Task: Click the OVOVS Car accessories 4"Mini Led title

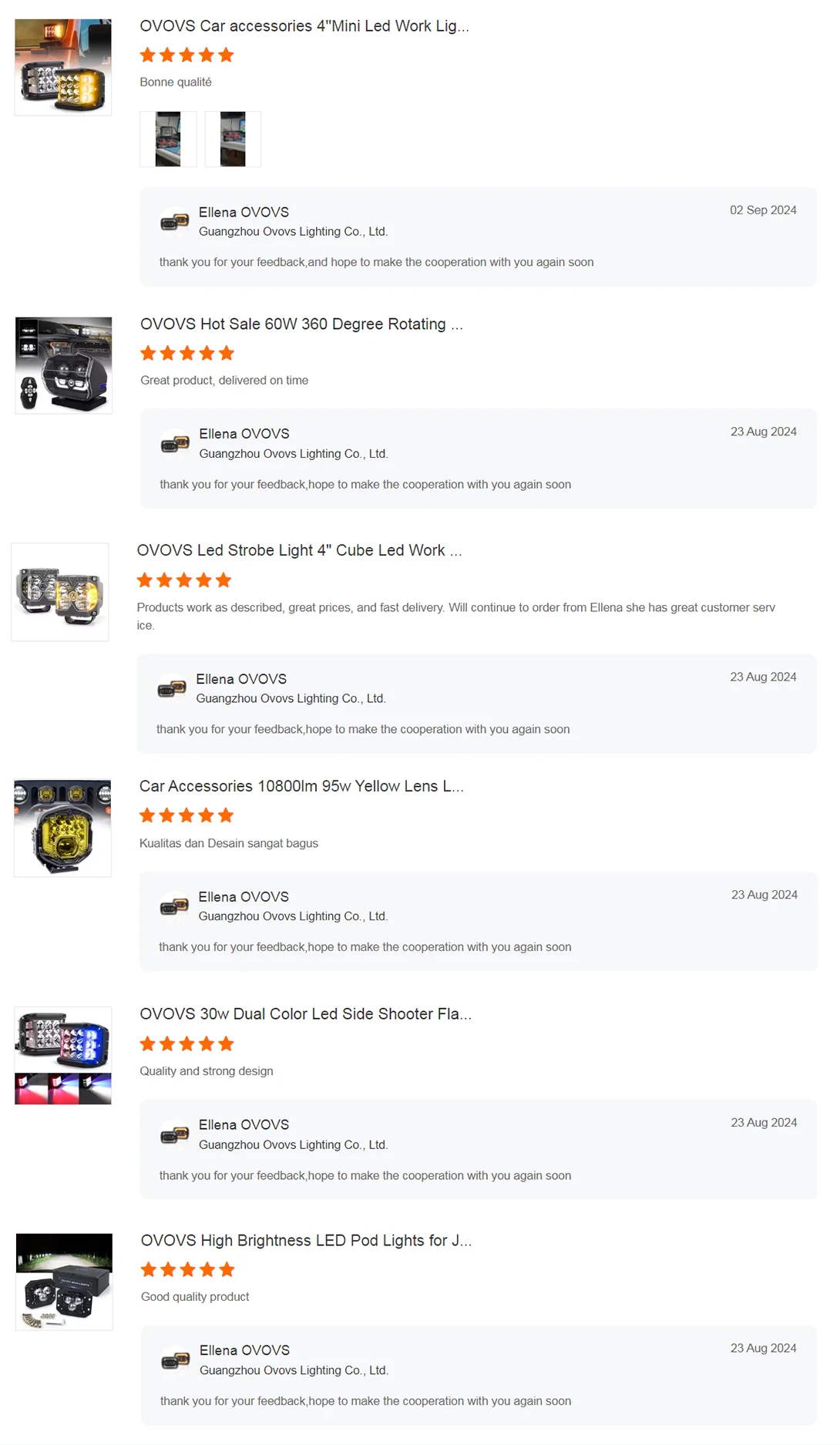Action: click(304, 26)
